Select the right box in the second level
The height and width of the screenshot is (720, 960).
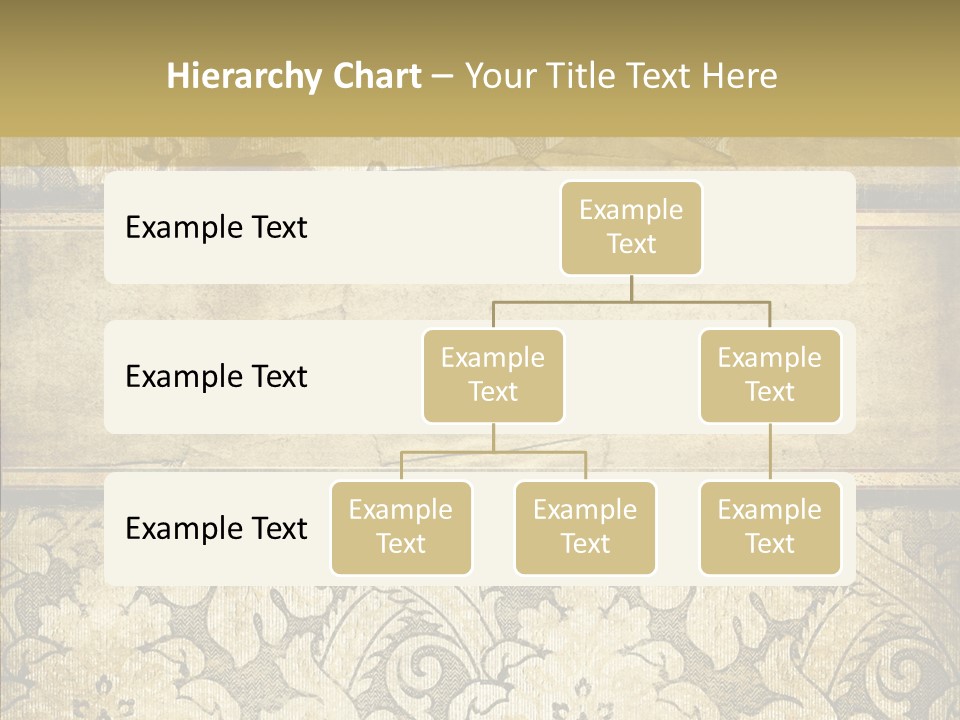pyautogui.click(x=770, y=375)
